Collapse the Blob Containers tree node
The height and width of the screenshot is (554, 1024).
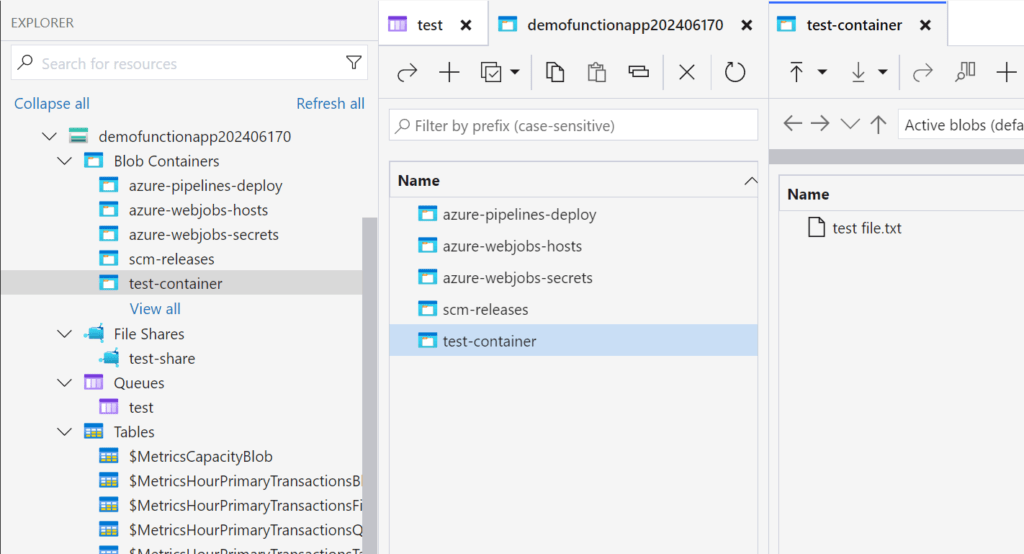pyautogui.click(x=65, y=161)
